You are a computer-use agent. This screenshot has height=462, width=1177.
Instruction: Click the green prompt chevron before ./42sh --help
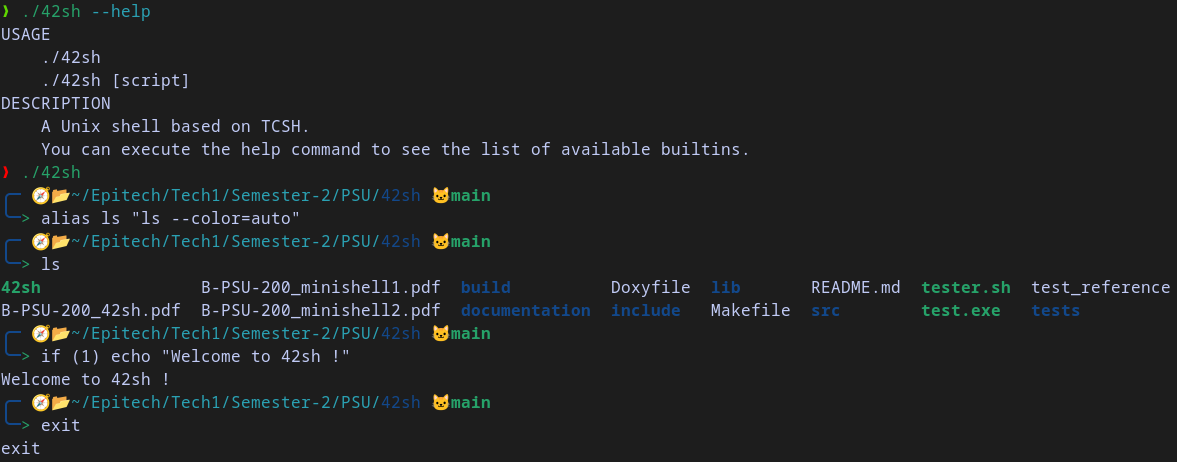[x=7, y=12]
